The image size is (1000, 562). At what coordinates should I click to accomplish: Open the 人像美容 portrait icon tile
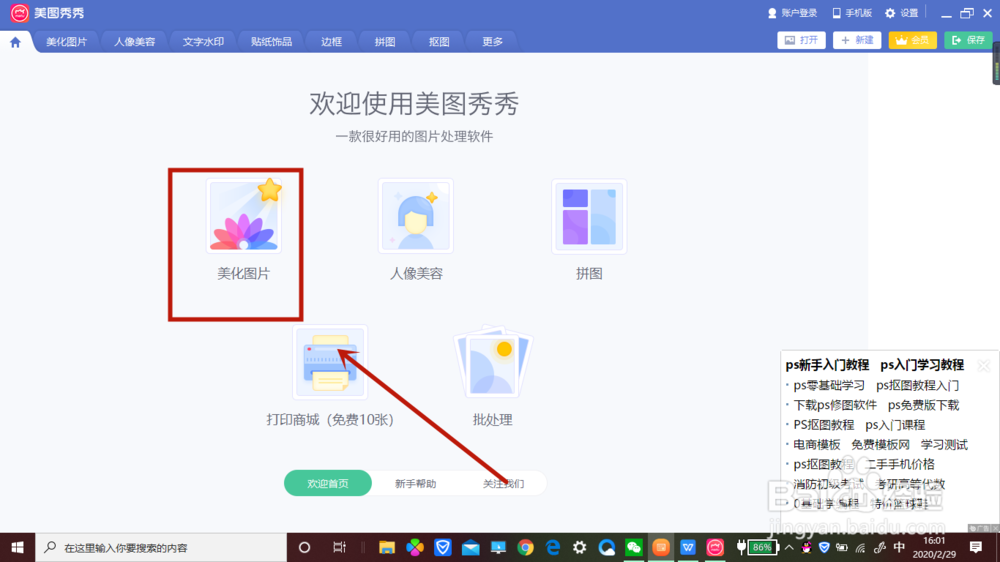point(416,216)
